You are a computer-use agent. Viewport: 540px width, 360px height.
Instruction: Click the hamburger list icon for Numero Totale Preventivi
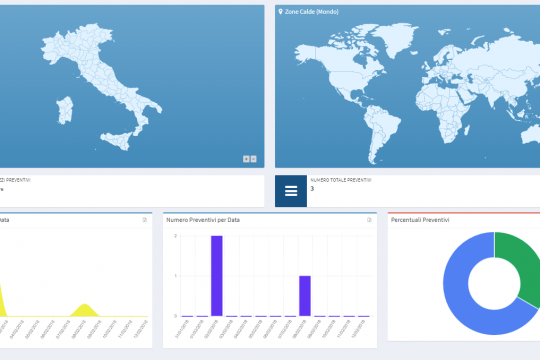291,191
